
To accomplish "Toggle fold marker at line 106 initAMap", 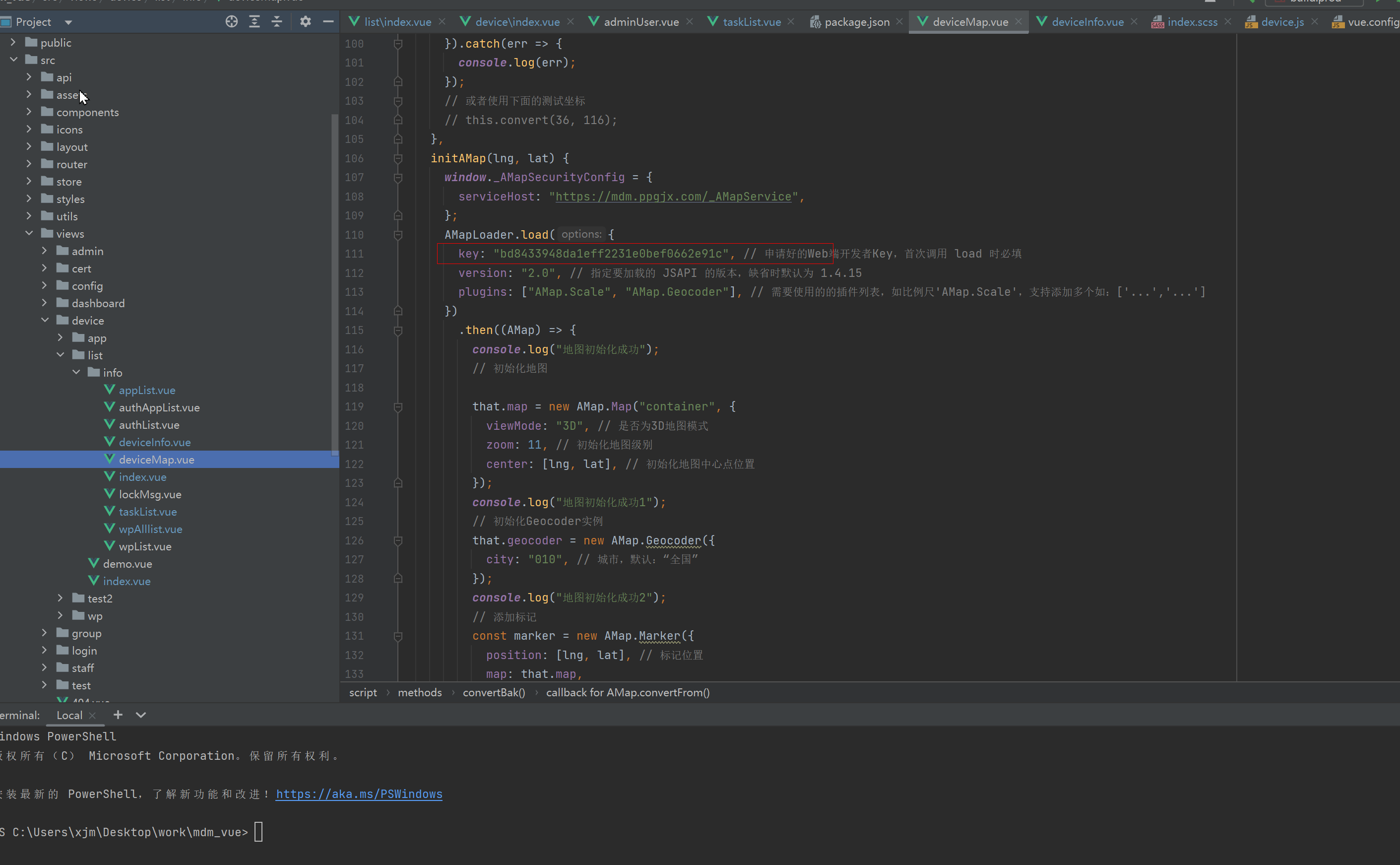I will [398, 158].
